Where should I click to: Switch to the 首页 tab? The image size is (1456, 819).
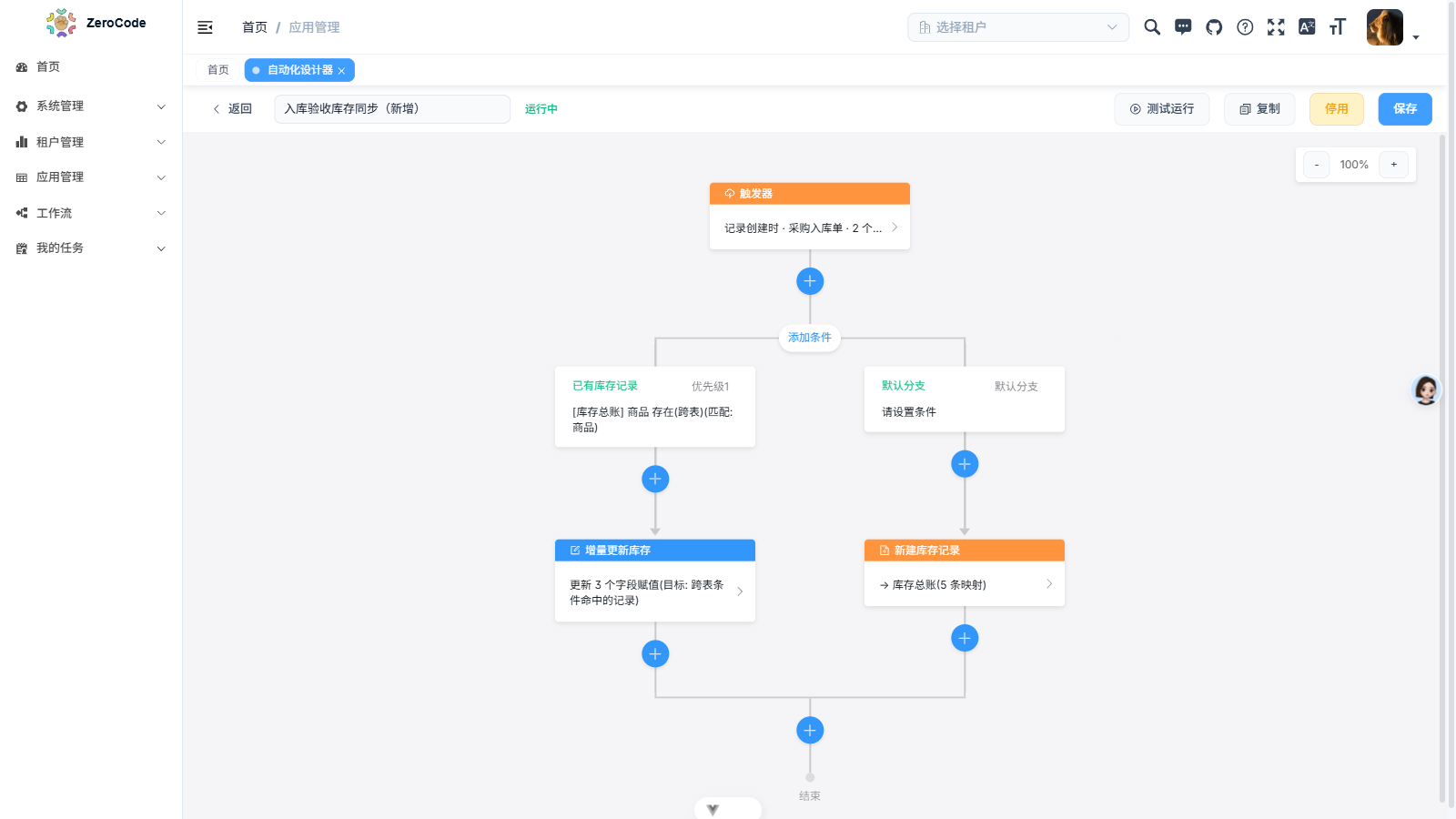[x=218, y=70]
